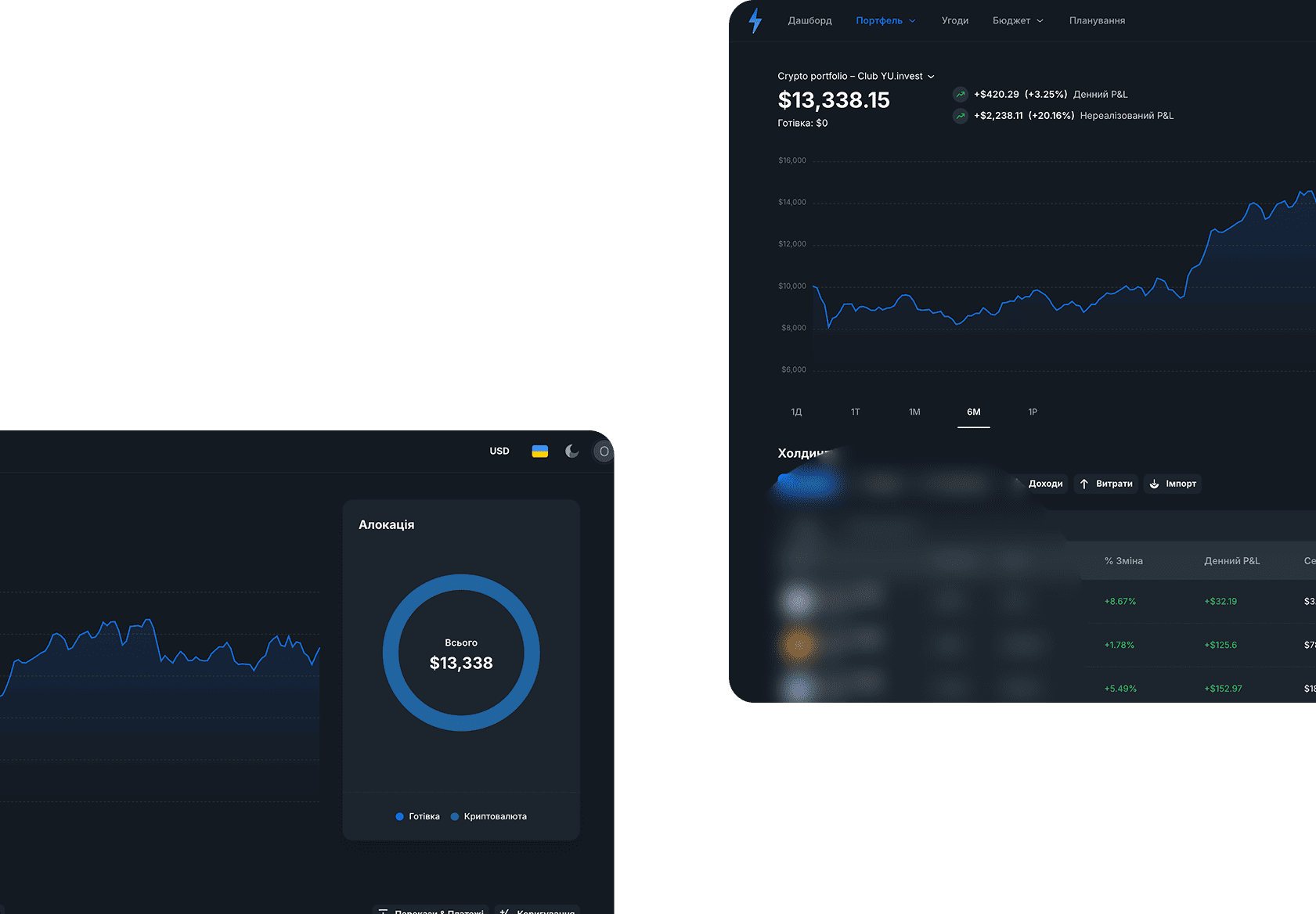Click the daily P&L trend arrow icon

coord(960,95)
